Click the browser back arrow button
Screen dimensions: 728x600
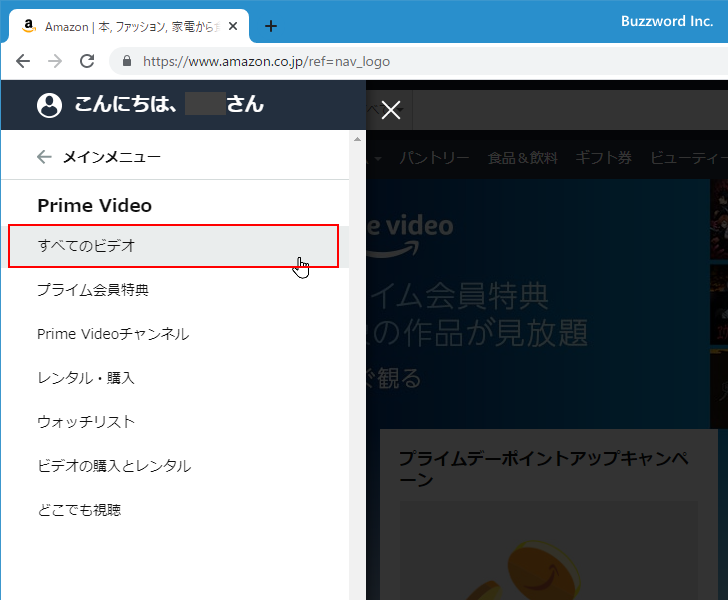pyautogui.click(x=23, y=61)
